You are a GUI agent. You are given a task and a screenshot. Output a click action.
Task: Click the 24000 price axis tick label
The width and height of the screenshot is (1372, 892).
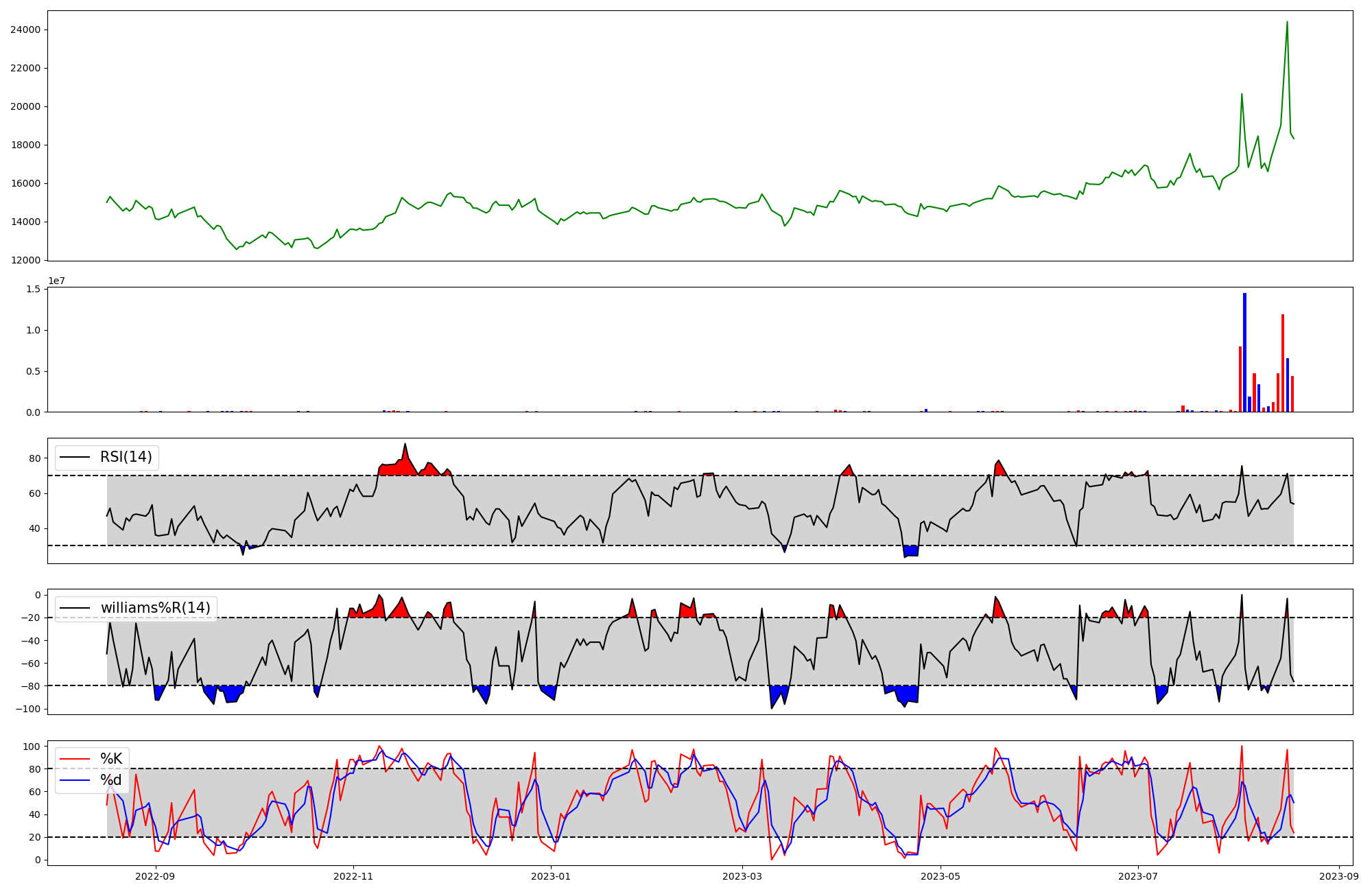[x=25, y=30]
